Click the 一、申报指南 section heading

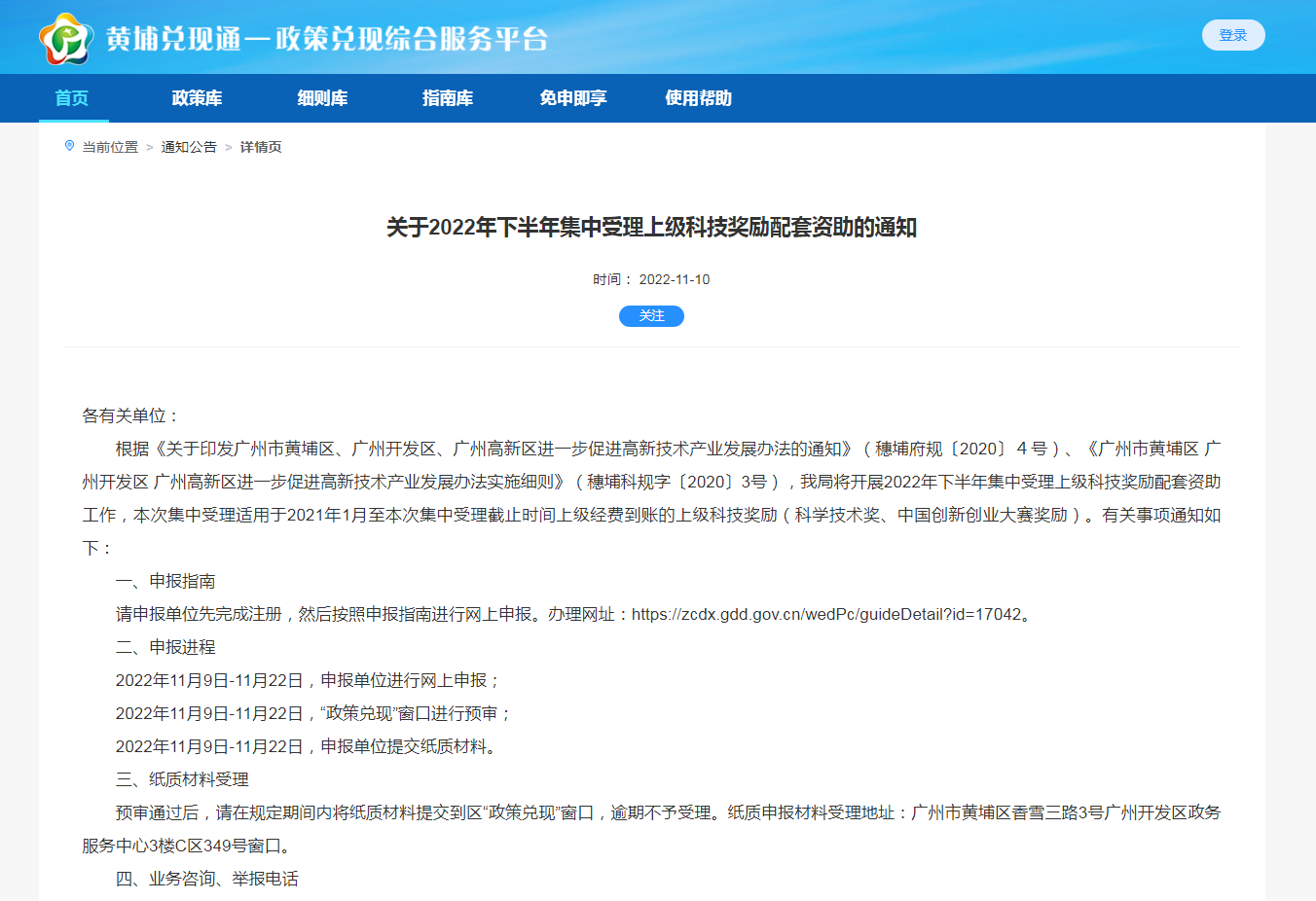(x=165, y=582)
